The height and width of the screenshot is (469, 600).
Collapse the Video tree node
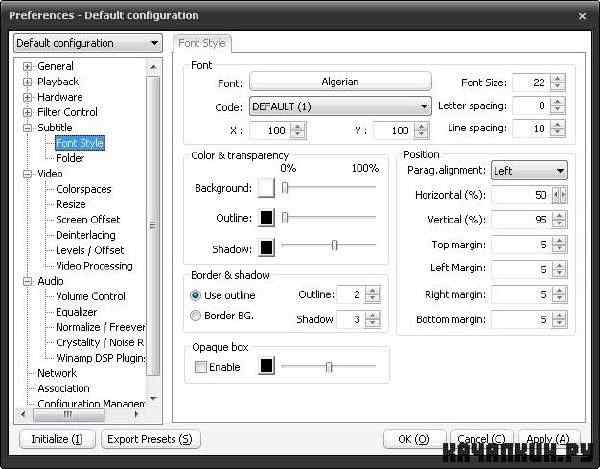coord(27,174)
